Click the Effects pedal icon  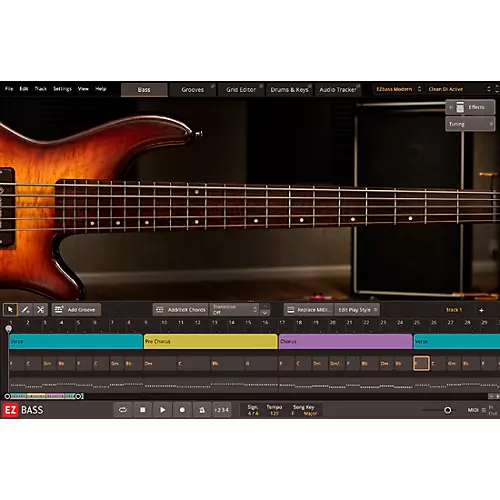(460, 107)
